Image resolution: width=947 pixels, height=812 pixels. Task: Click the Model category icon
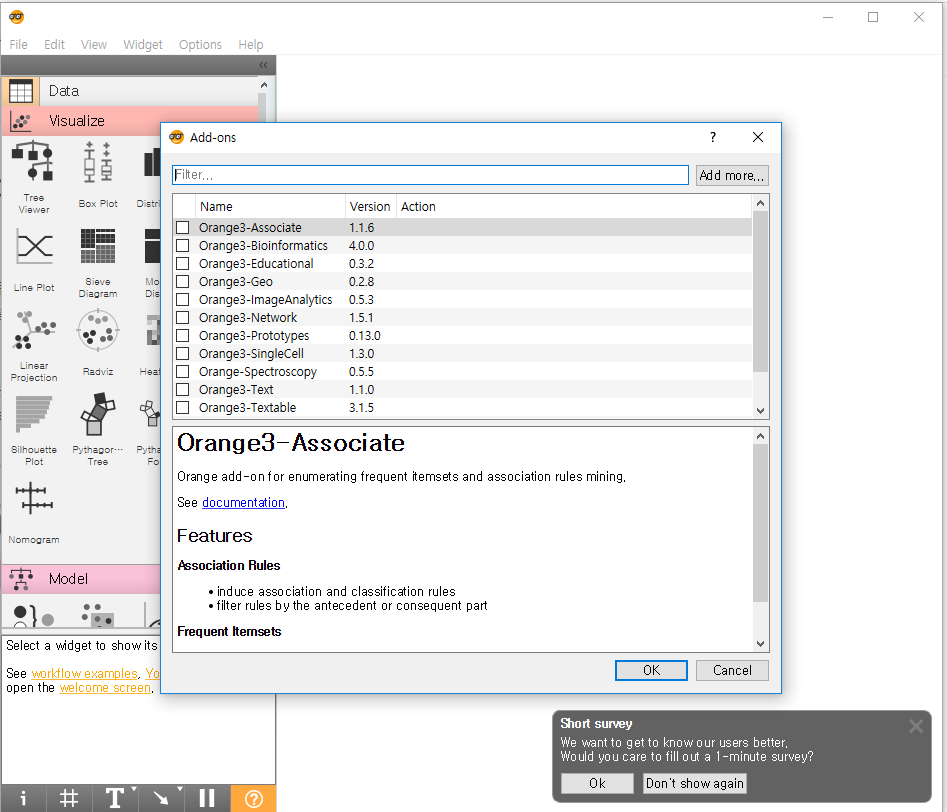[x=21, y=579]
